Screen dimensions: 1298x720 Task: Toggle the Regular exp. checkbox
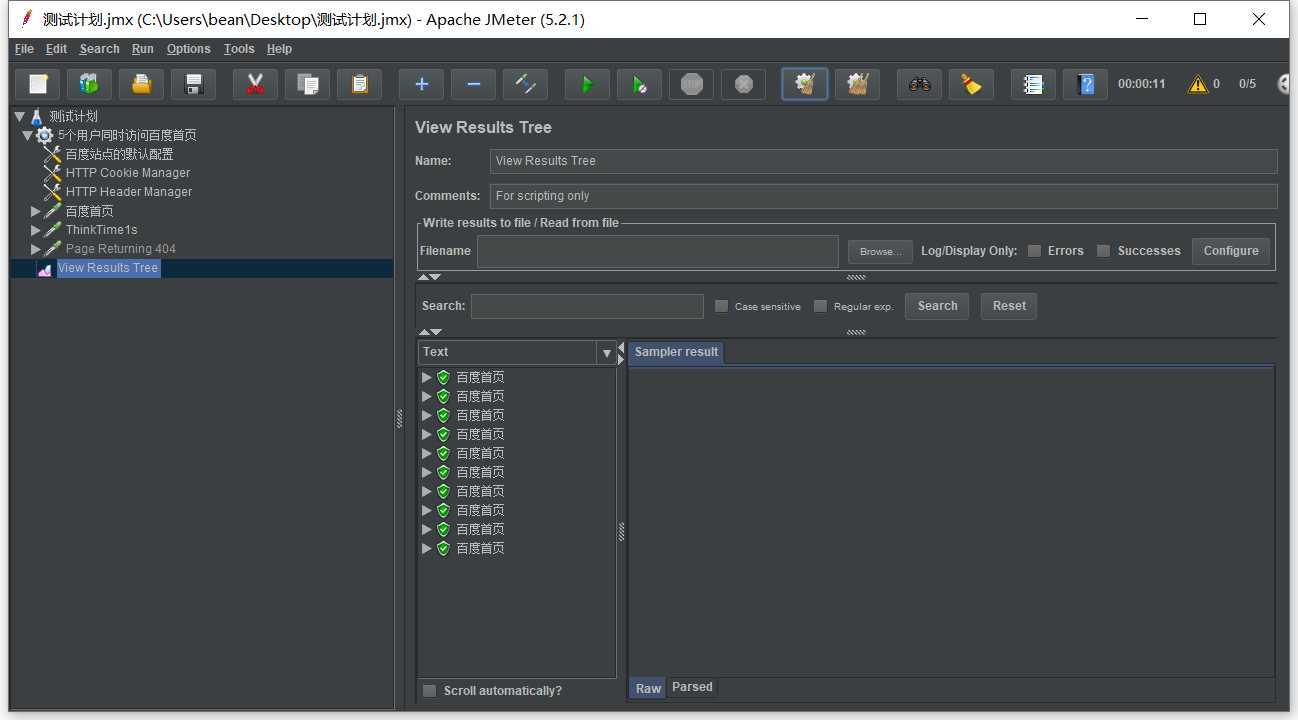tap(820, 306)
